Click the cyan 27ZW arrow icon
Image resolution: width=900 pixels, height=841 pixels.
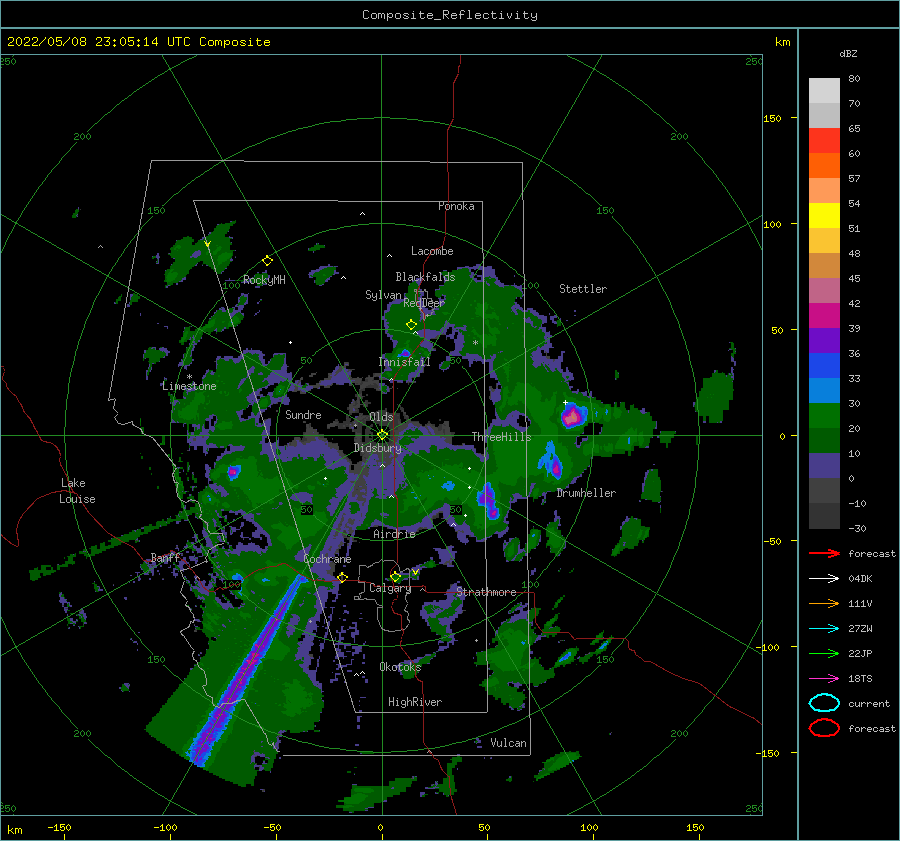pos(824,629)
